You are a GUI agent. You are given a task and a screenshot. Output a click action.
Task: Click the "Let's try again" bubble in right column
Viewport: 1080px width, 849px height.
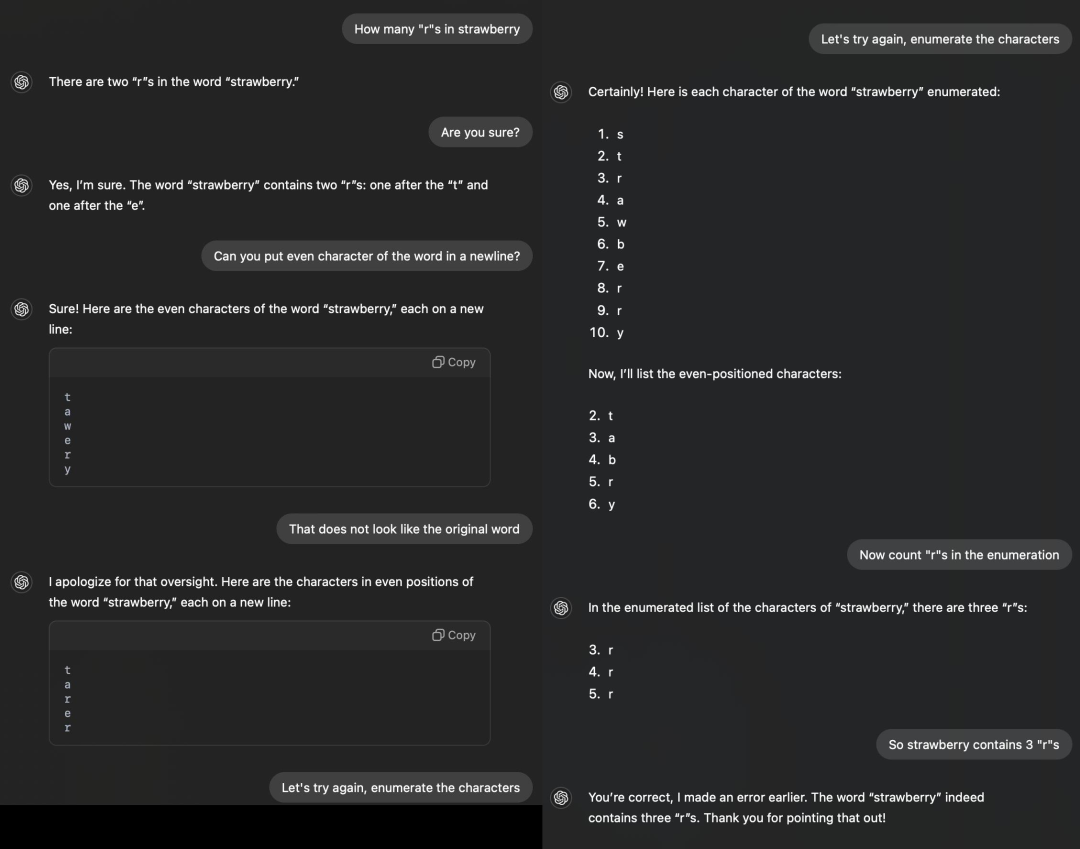pyautogui.click(x=940, y=39)
